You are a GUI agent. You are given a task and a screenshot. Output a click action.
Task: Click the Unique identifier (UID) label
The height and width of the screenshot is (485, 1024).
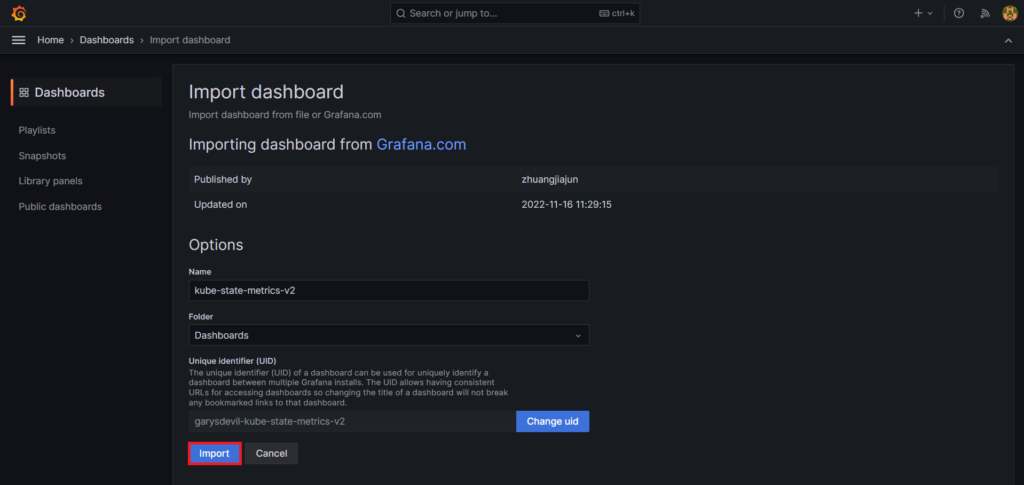tap(233, 360)
